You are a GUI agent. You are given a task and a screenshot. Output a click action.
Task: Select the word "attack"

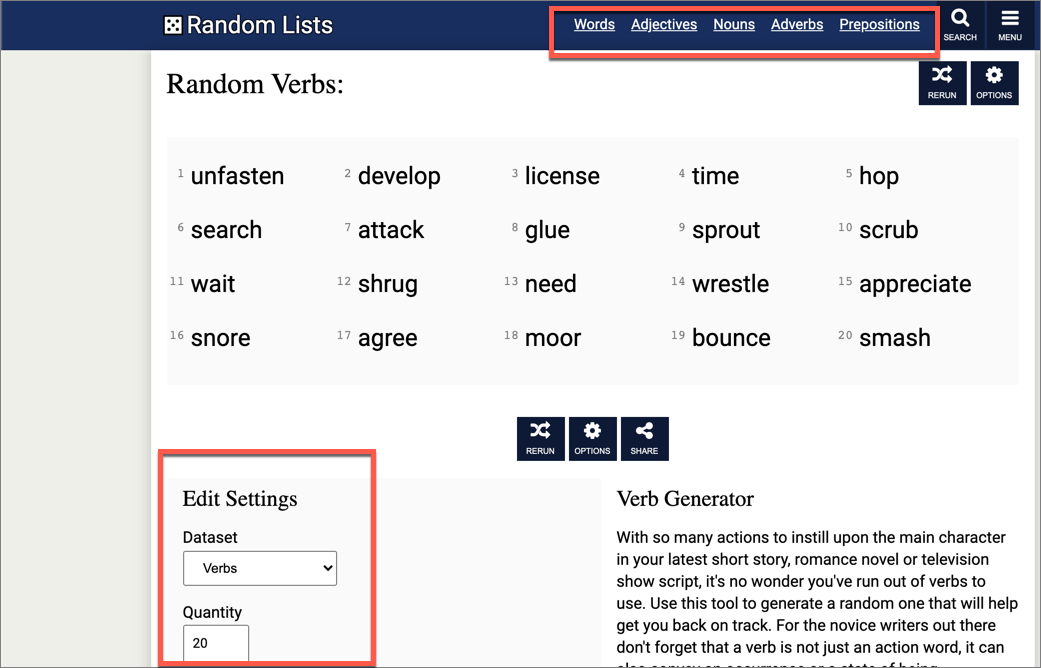pyautogui.click(x=390, y=230)
